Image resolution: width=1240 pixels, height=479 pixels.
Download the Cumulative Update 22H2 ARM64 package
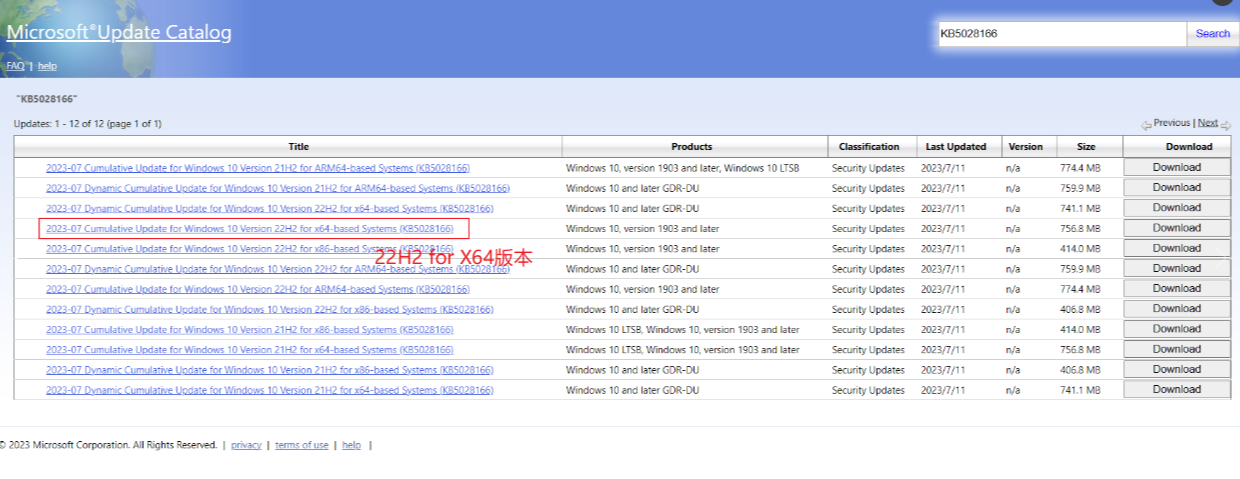[x=1177, y=288]
